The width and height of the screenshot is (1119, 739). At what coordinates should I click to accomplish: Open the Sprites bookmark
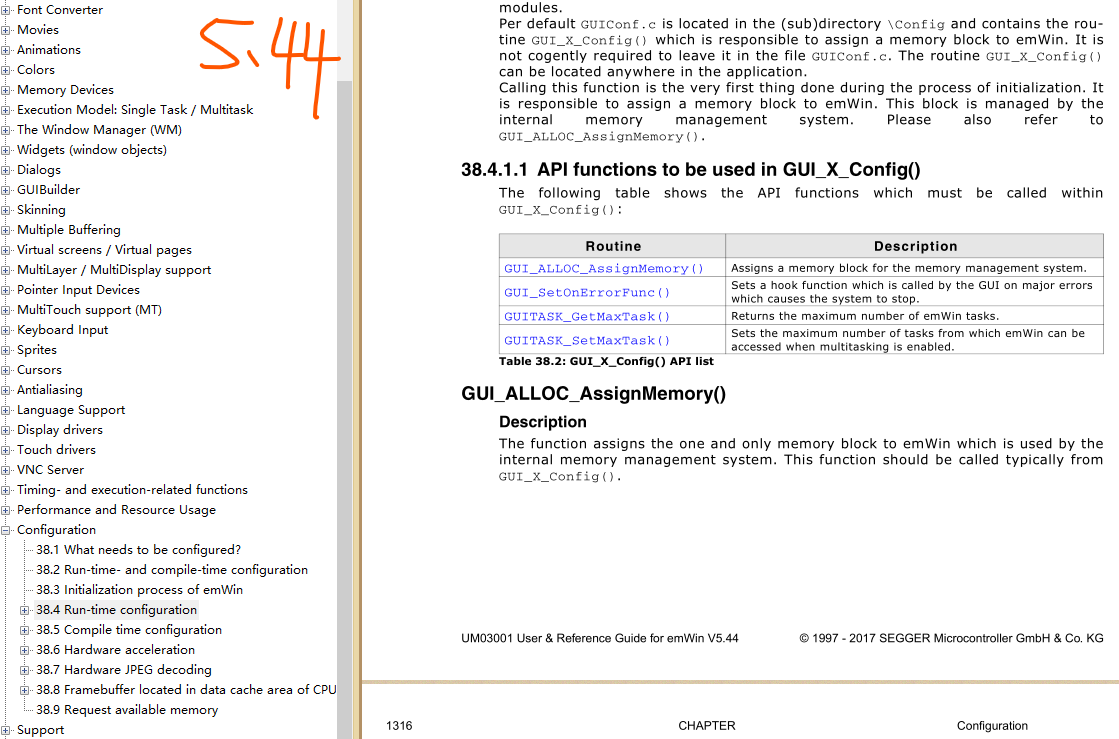[x=37, y=350]
